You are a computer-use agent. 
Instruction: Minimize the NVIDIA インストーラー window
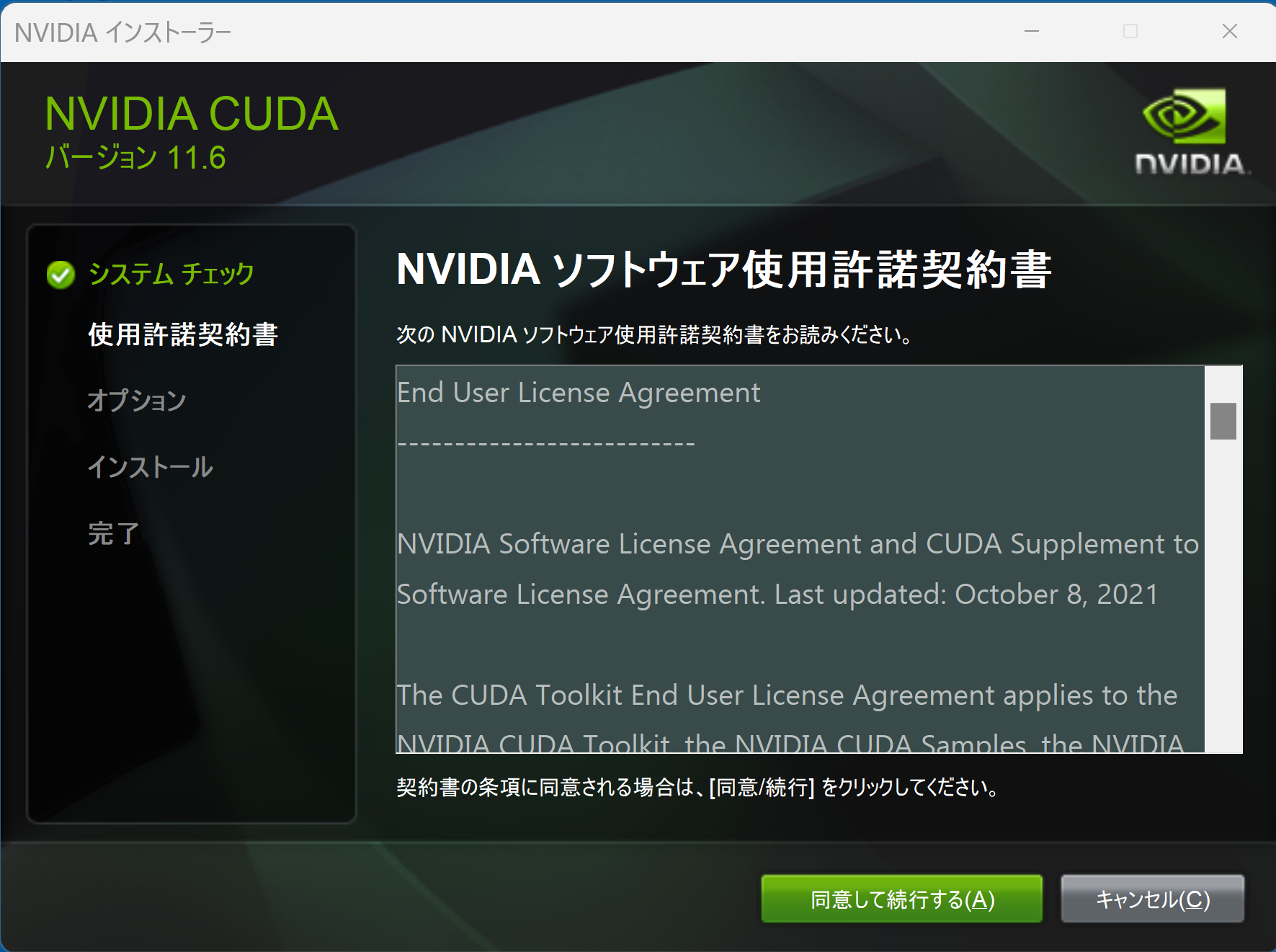coord(1032,31)
